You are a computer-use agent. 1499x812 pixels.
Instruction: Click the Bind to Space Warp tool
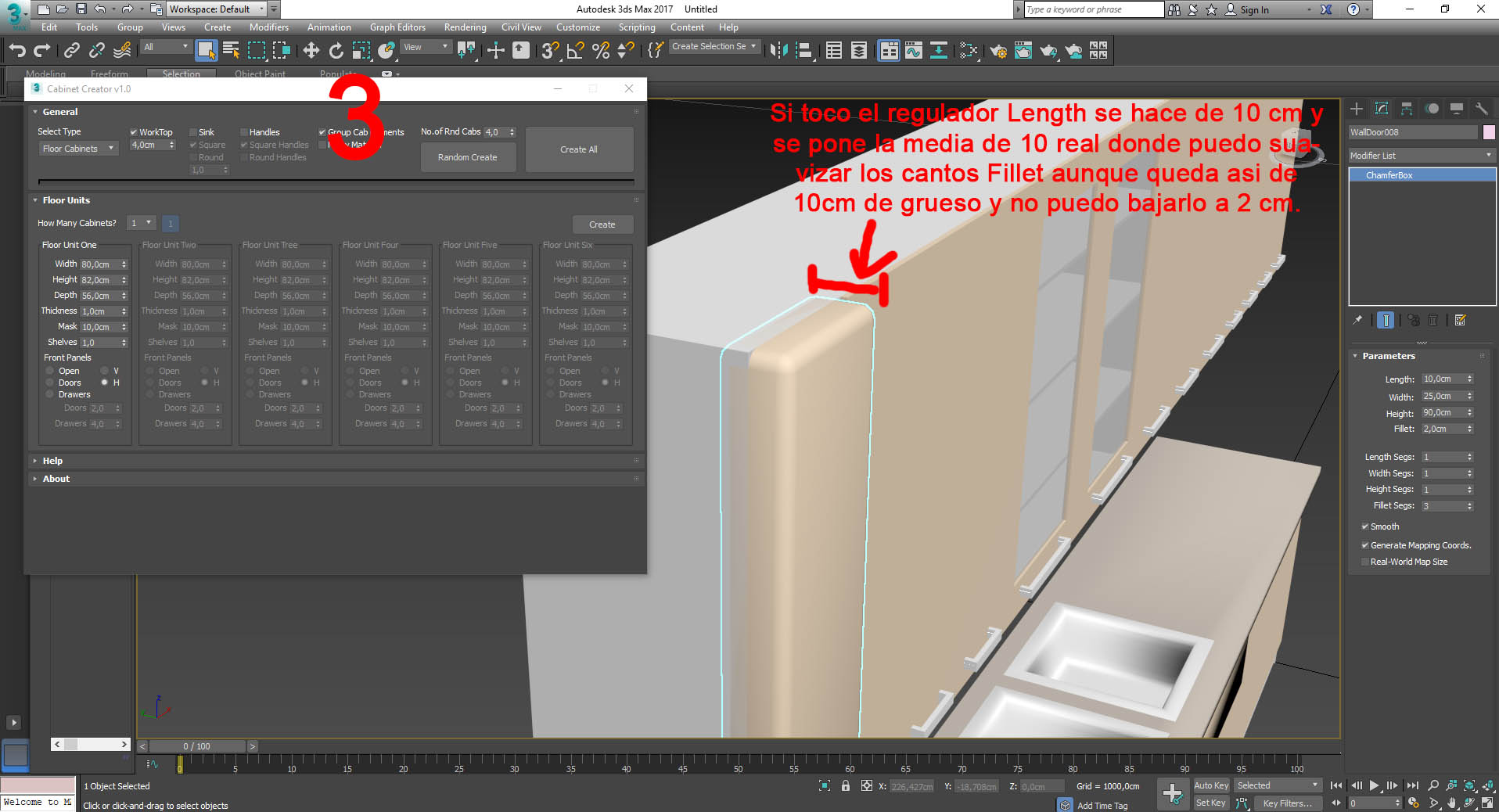pyautogui.click(x=122, y=51)
